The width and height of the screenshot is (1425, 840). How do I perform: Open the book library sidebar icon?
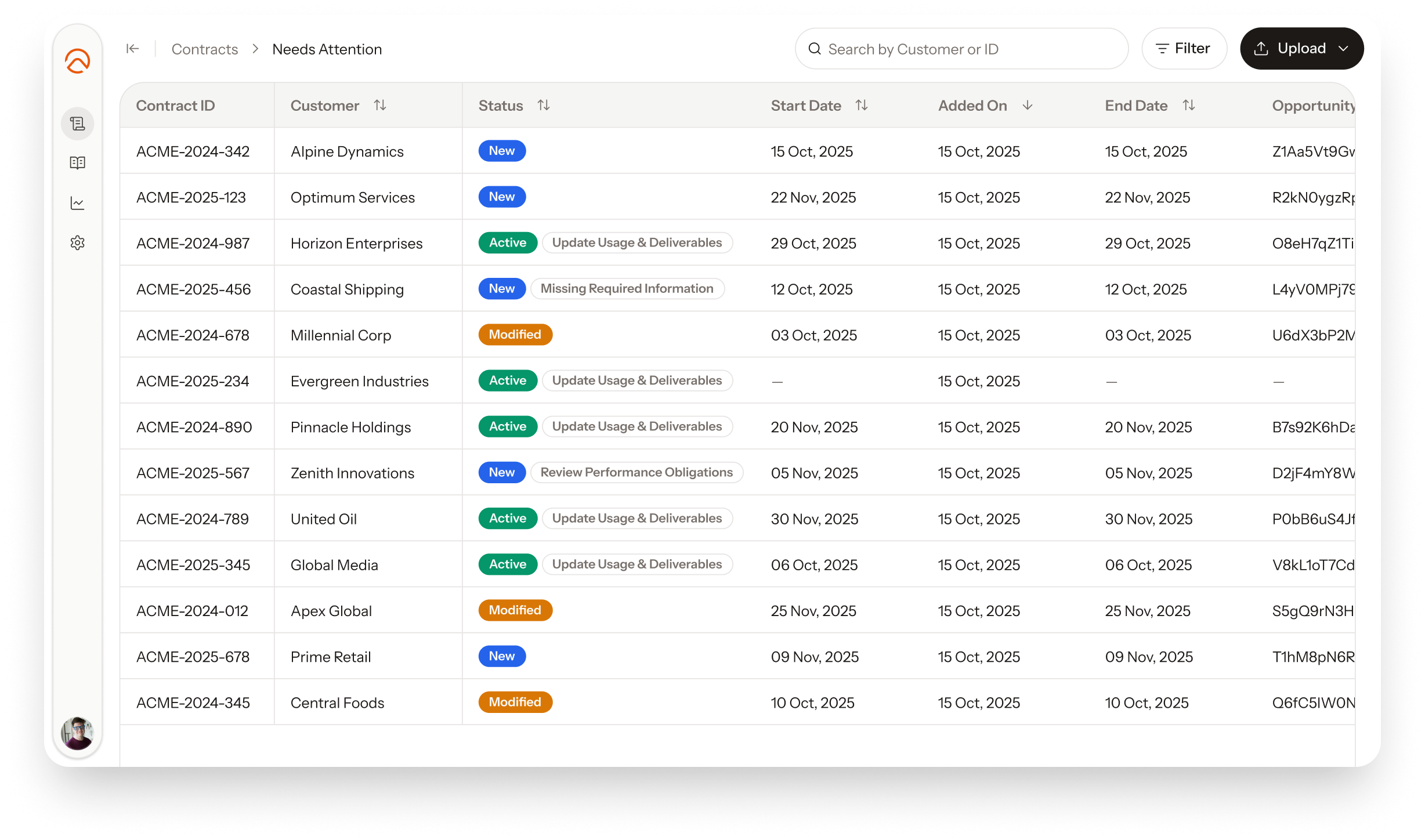(77, 163)
